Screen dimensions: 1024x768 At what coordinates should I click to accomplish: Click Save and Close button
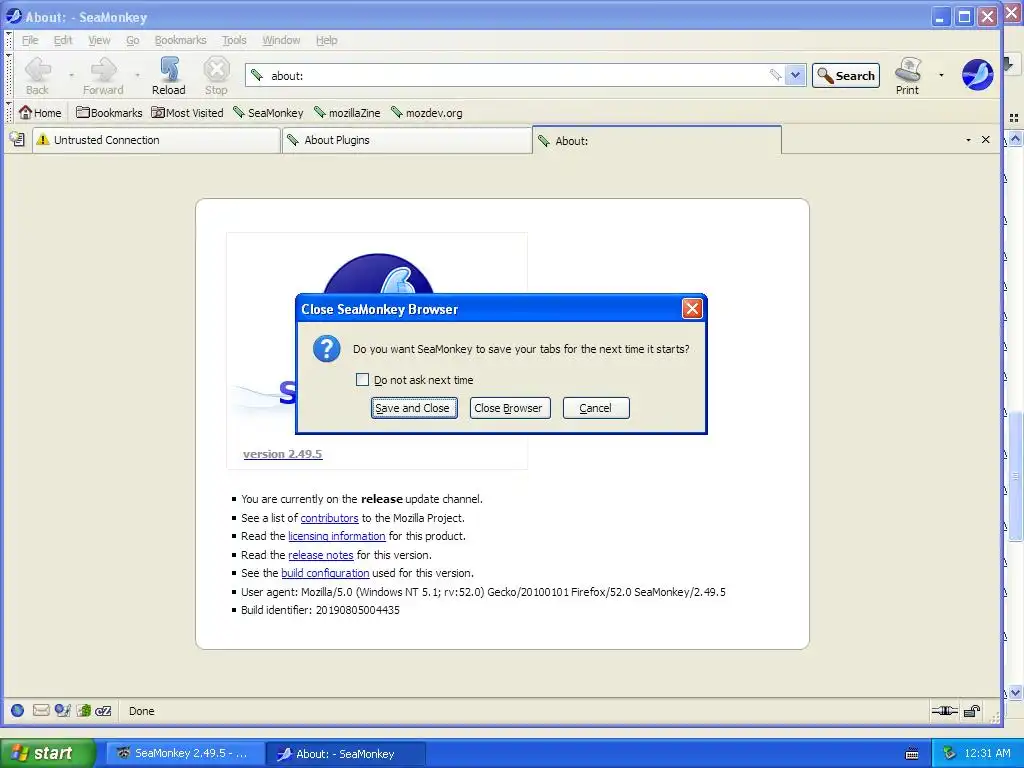(414, 408)
